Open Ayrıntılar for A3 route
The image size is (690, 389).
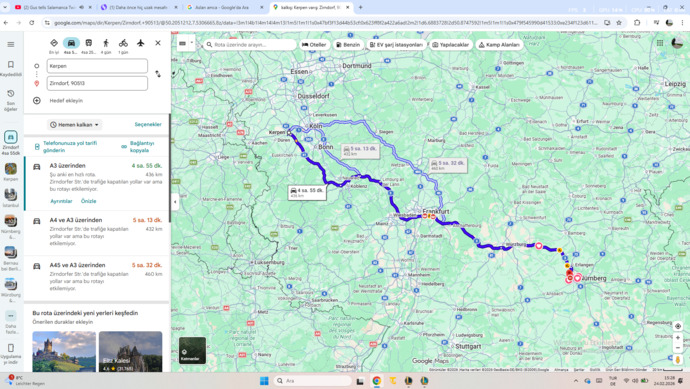[x=61, y=201]
